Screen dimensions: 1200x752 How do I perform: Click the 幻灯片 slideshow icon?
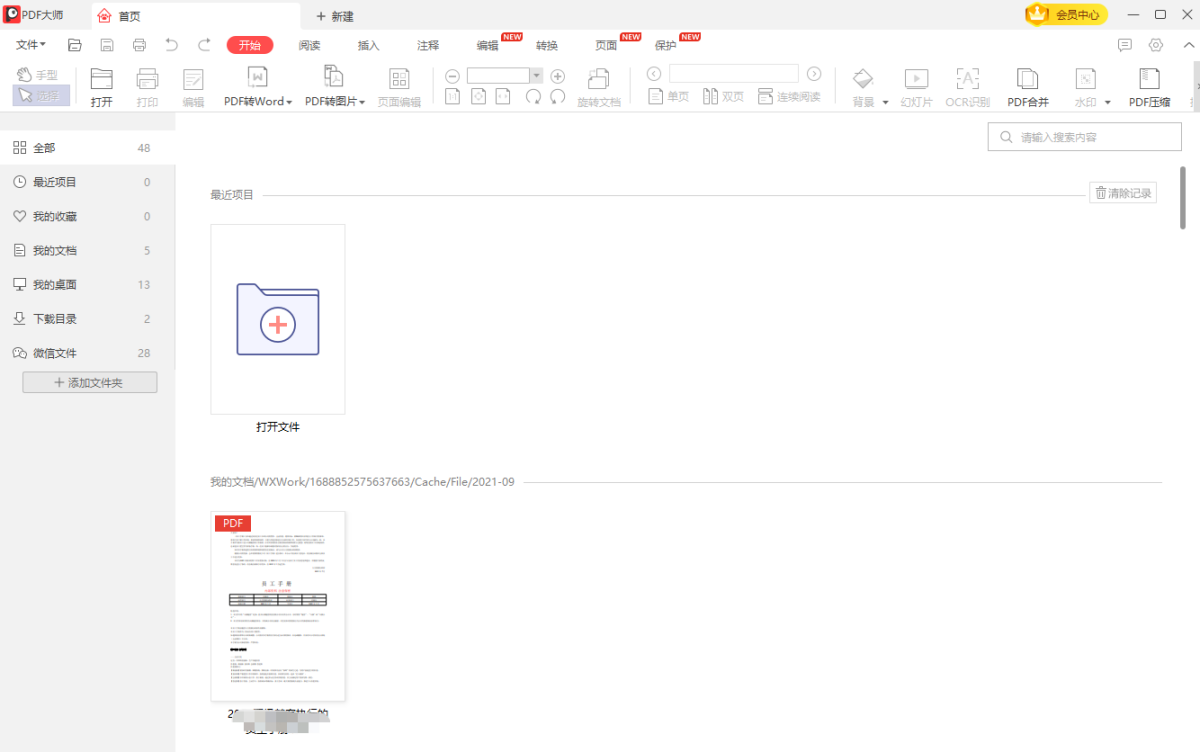coord(916,80)
